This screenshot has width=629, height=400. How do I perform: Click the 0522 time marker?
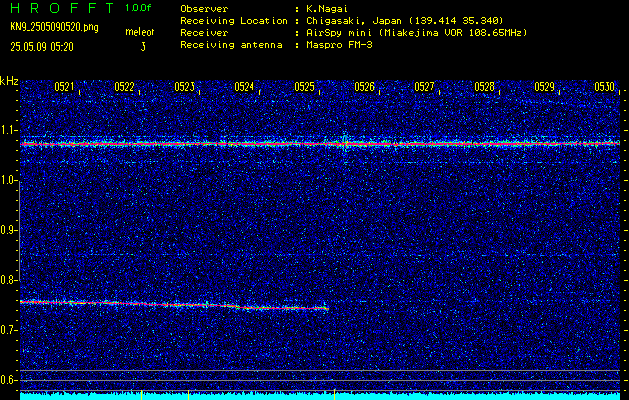pyautogui.click(x=124, y=87)
